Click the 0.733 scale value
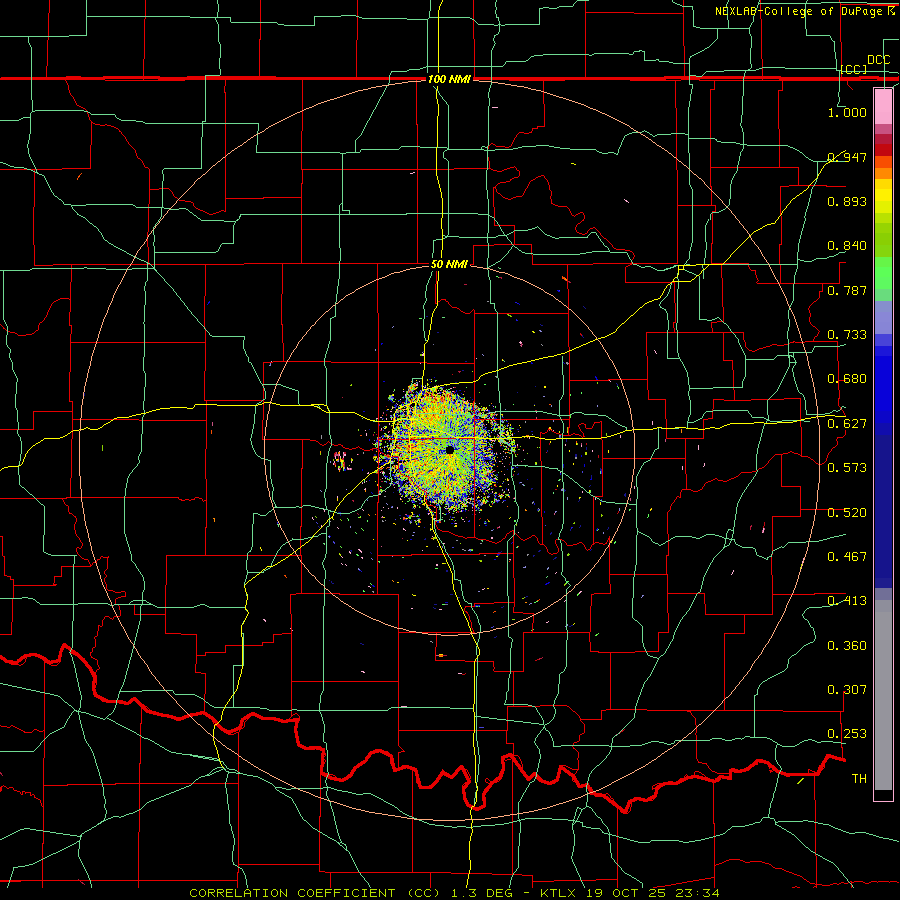900x900 pixels. coord(847,335)
